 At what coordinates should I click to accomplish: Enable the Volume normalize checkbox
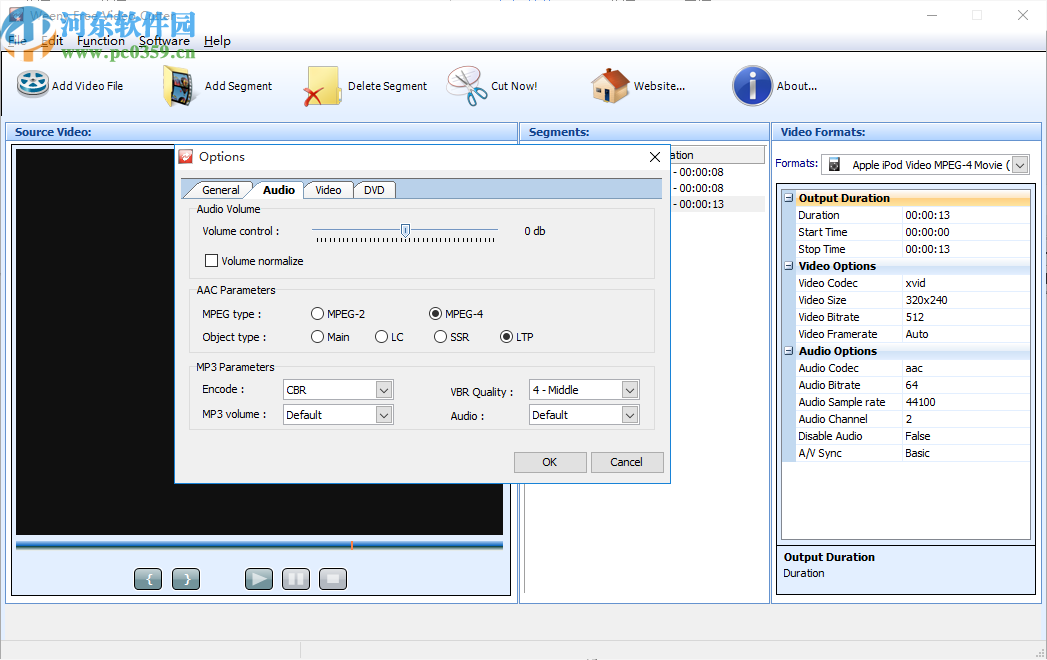click(x=211, y=260)
